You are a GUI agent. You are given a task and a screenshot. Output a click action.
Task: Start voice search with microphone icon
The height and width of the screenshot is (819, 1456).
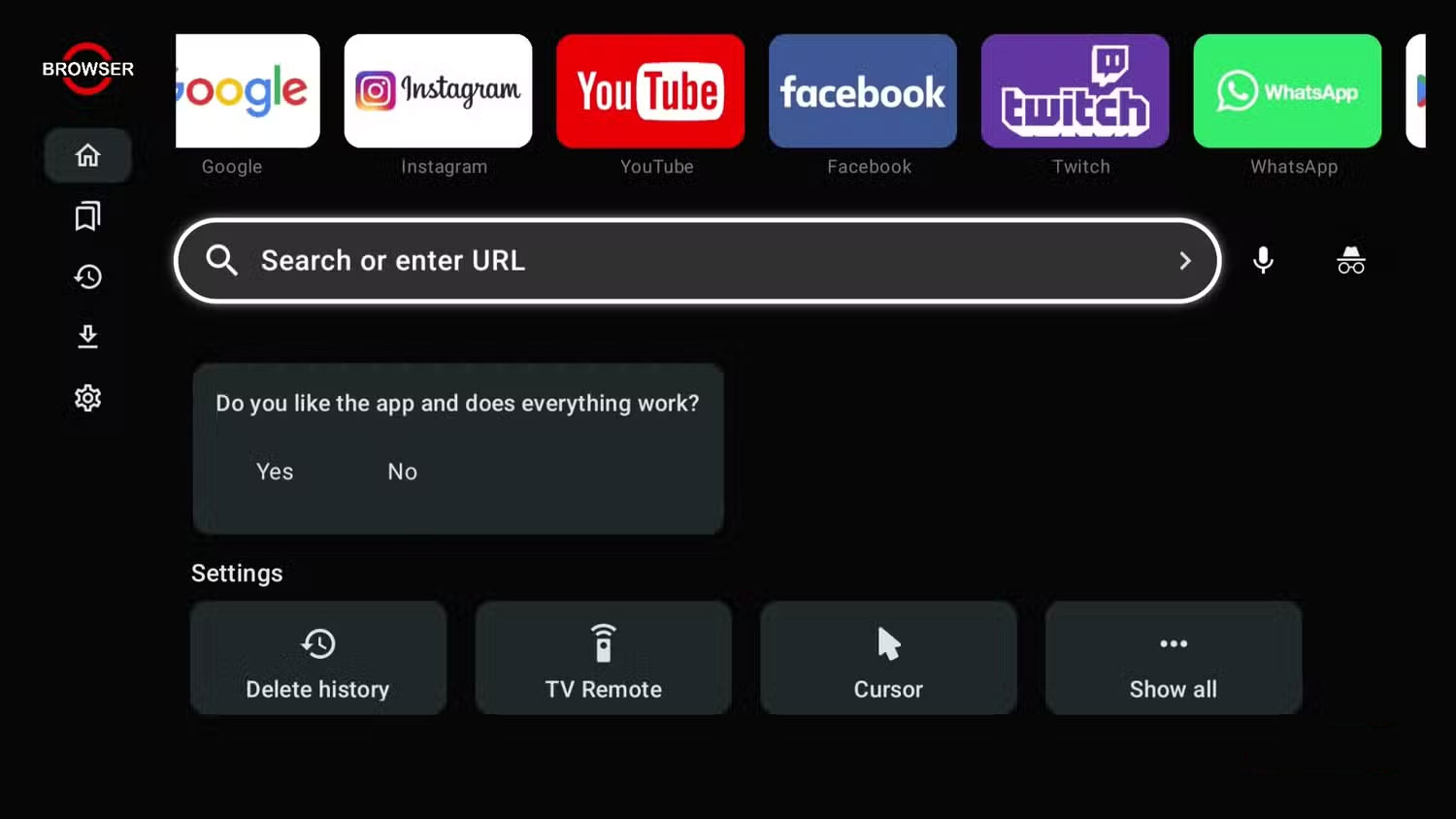[x=1263, y=260]
